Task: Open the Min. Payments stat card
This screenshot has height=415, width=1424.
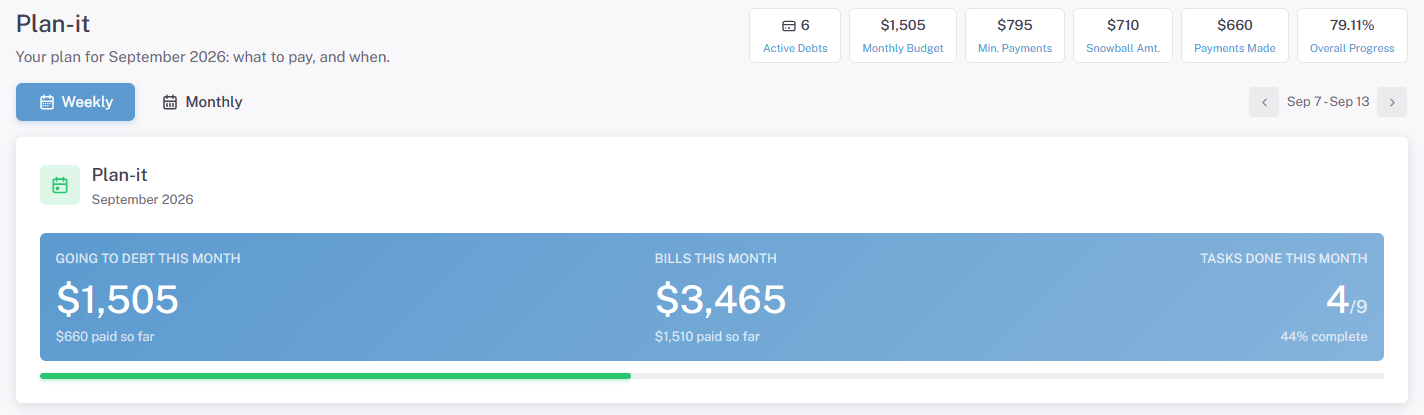Action: coord(1015,35)
